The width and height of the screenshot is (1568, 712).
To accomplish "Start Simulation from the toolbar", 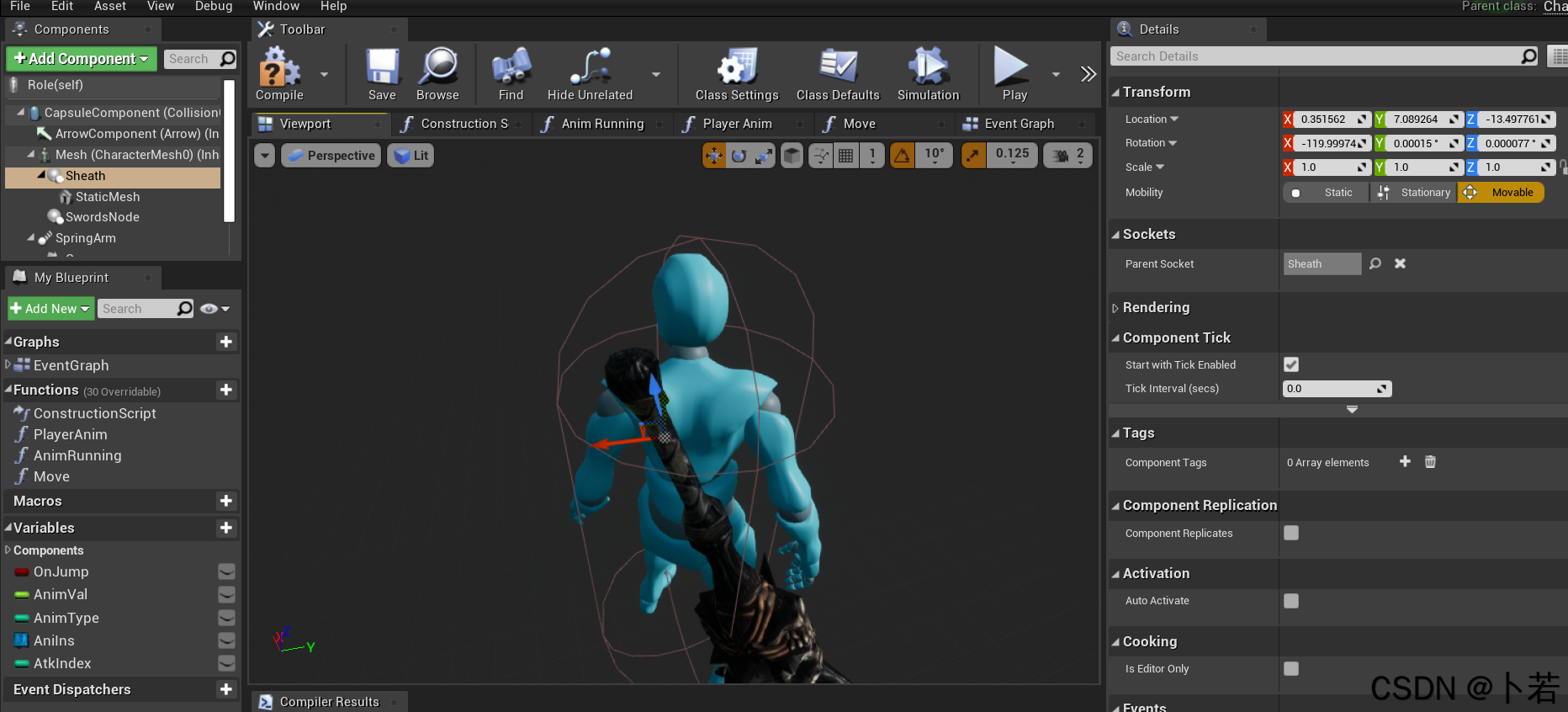I will click(x=928, y=66).
